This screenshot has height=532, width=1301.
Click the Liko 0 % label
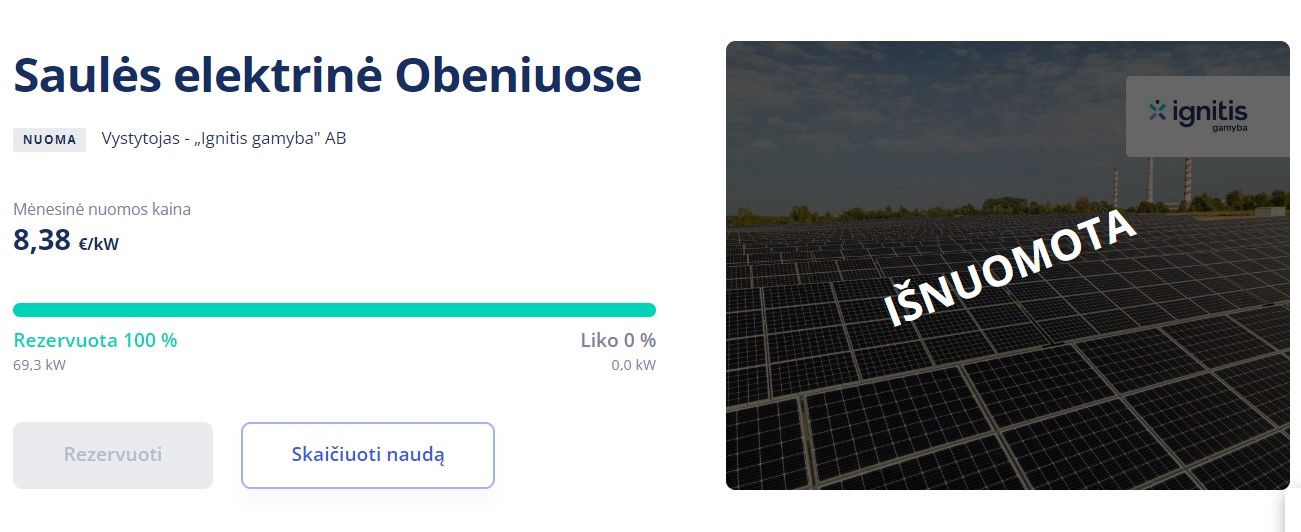click(618, 340)
